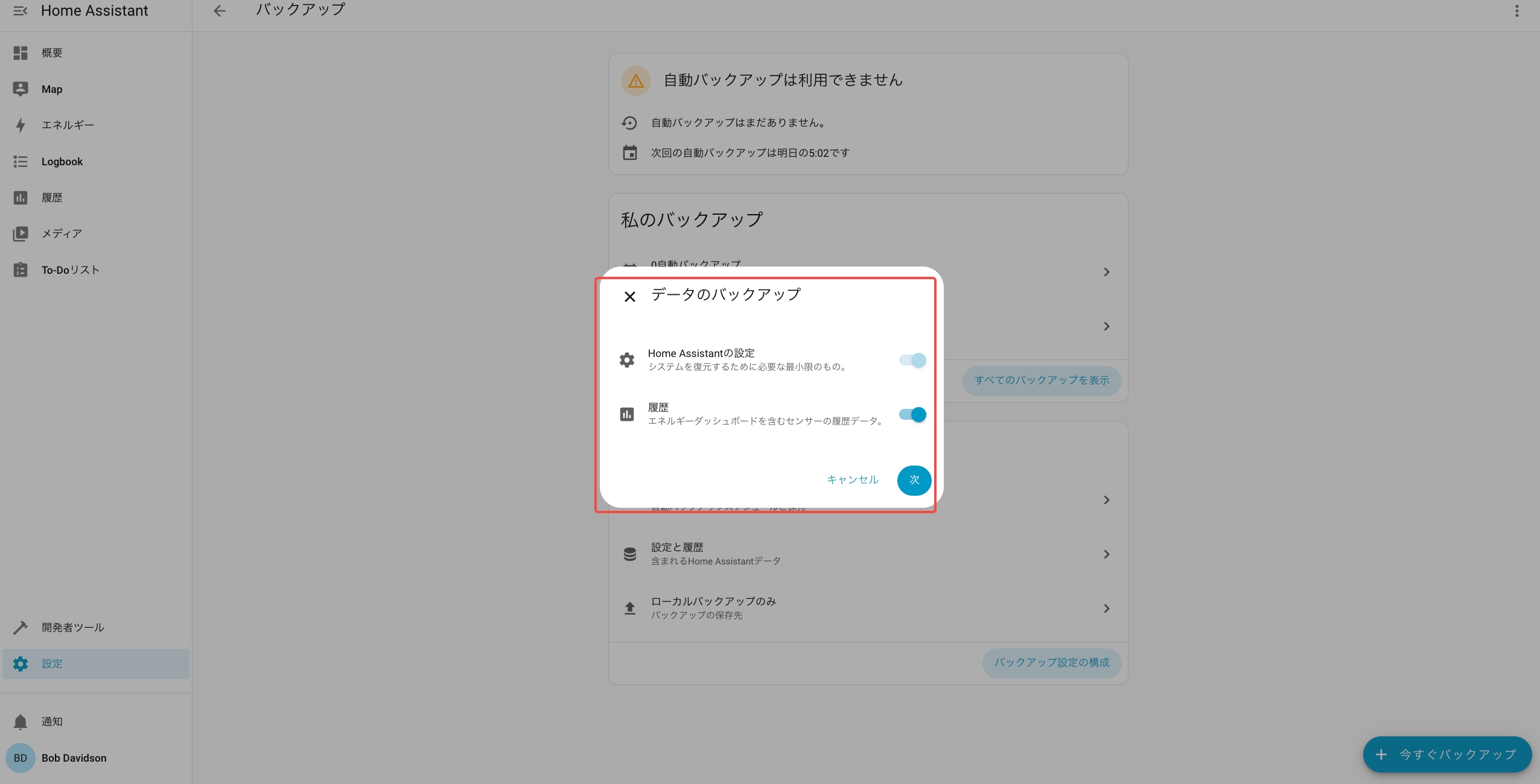
Task: Open To-Doリスト in the sidebar
Action: (96, 270)
